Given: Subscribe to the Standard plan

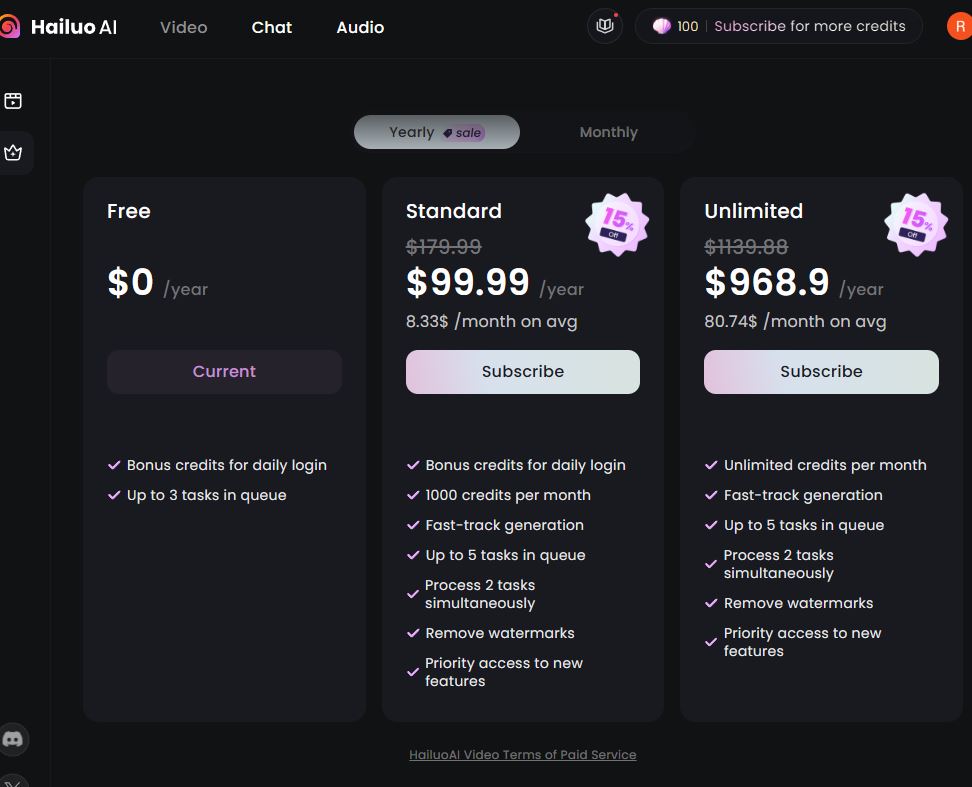Looking at the screenshot, I should click(x=522, y=371).
